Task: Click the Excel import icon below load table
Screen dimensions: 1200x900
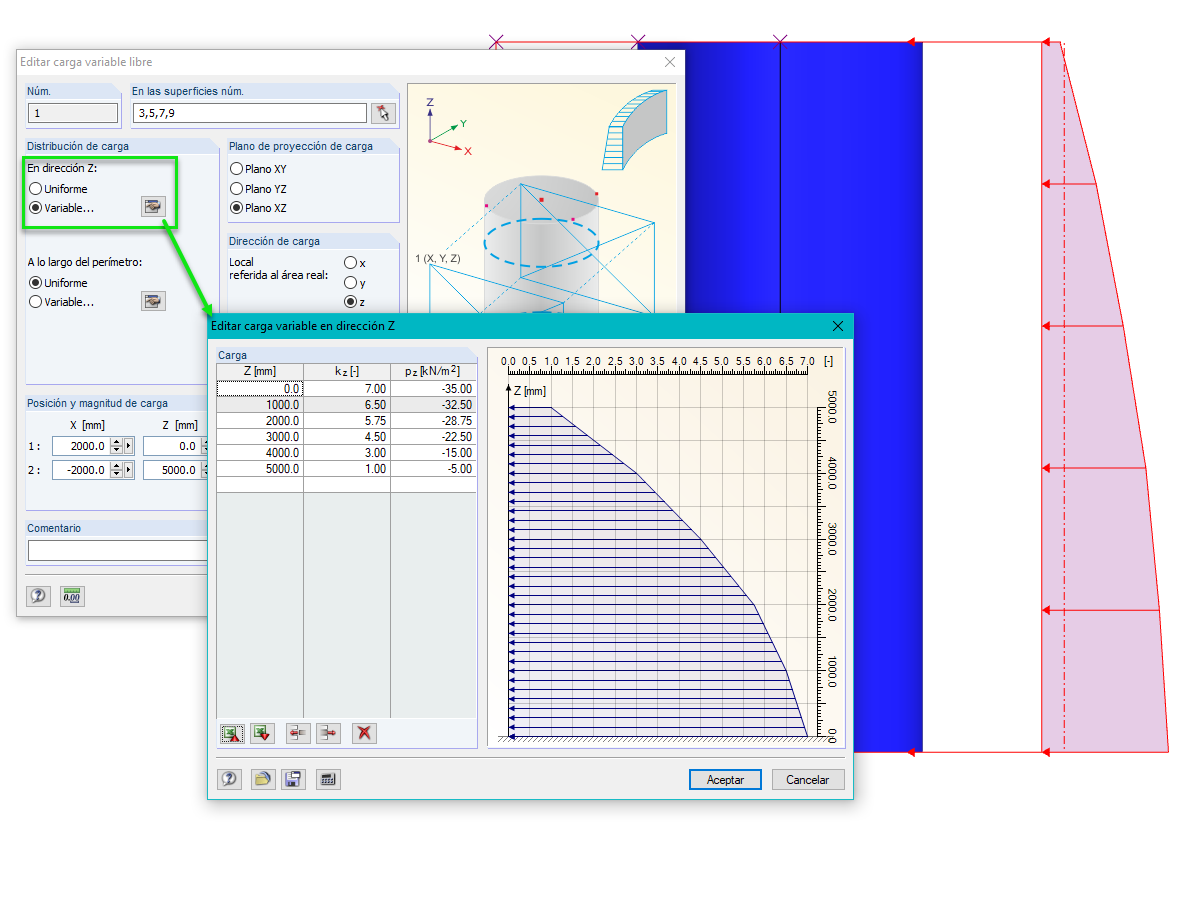Action: [x=232, y=733]
